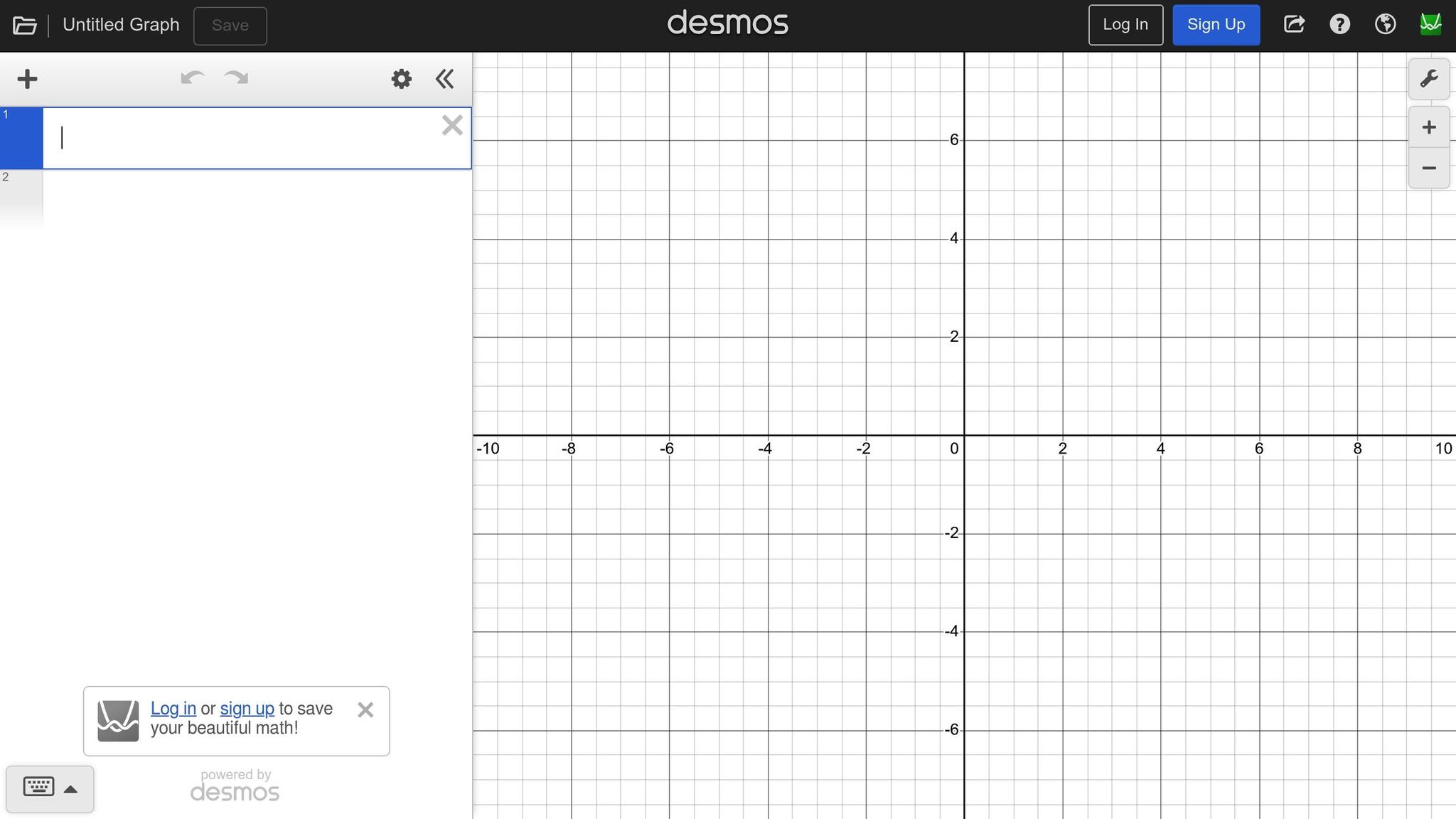Delete expression 1 with the X
1456x819 pixels.
(x=452, y=125)
